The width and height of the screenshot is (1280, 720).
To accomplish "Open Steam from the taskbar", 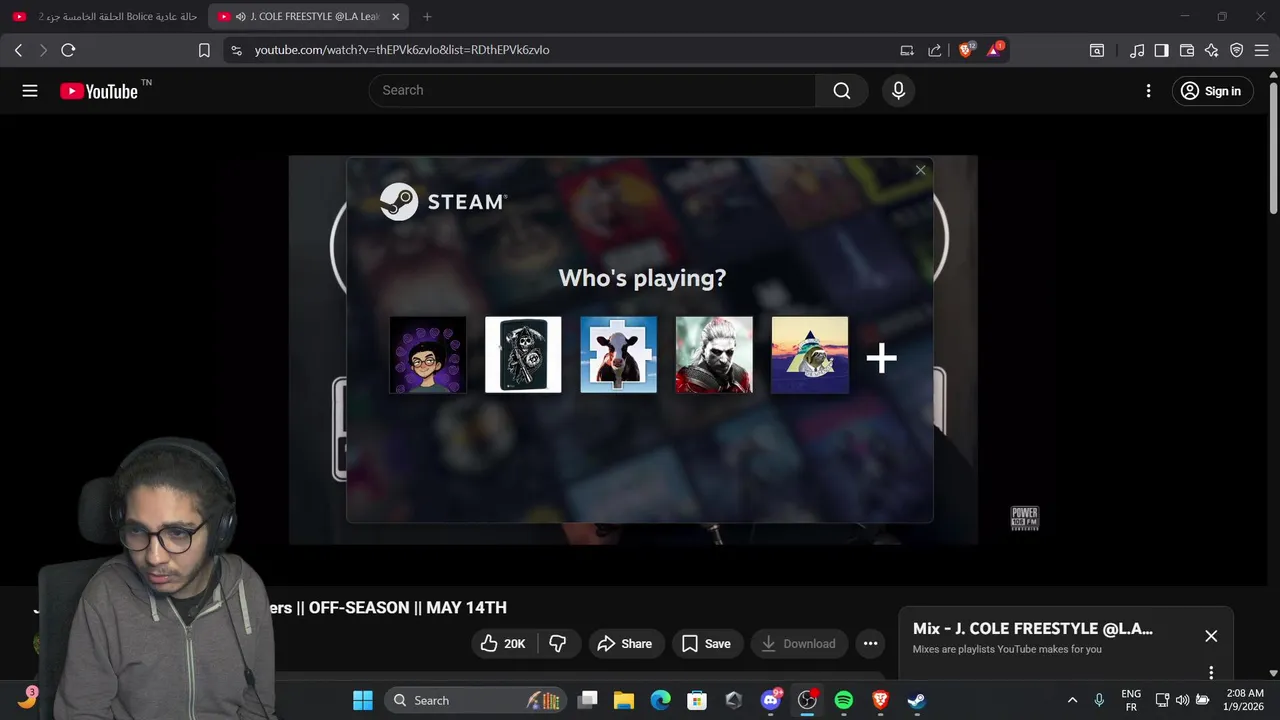I will 917,700.
